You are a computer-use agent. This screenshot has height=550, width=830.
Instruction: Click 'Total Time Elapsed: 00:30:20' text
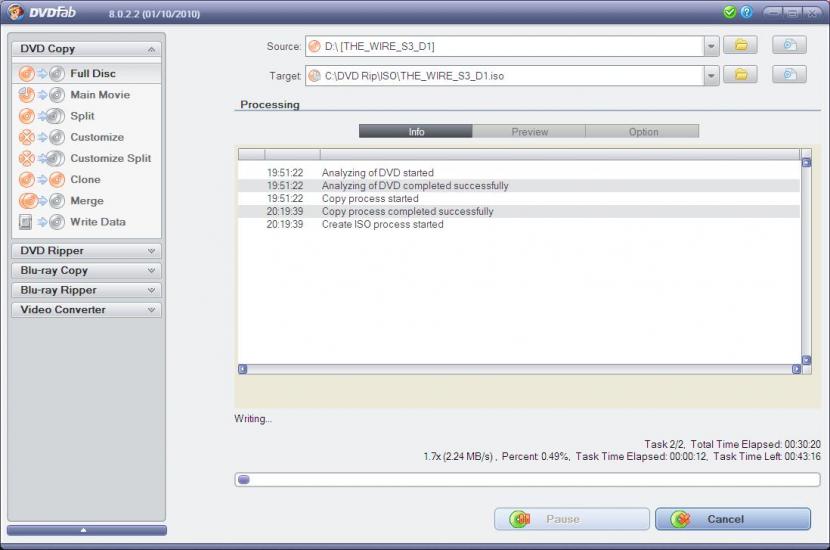755,444
